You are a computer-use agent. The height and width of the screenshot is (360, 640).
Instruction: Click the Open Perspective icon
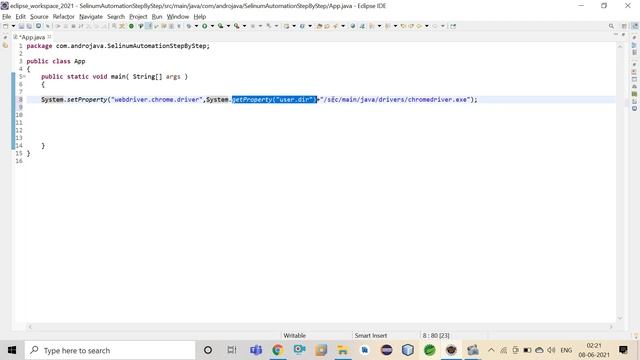(x=624, y=26)
